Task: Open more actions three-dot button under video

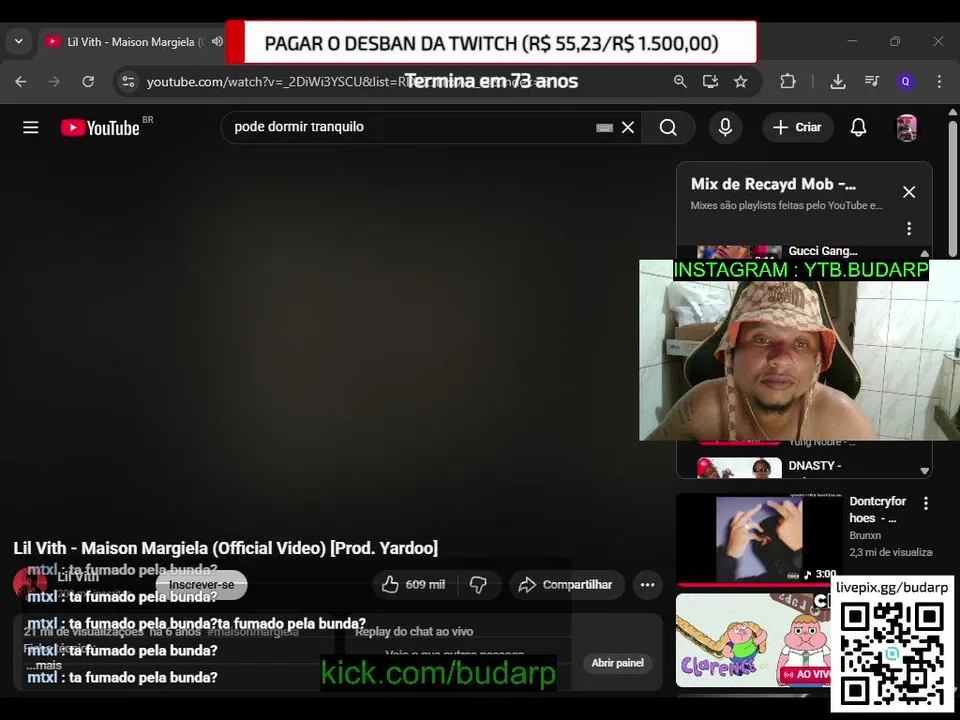Action: coord(648,585)
